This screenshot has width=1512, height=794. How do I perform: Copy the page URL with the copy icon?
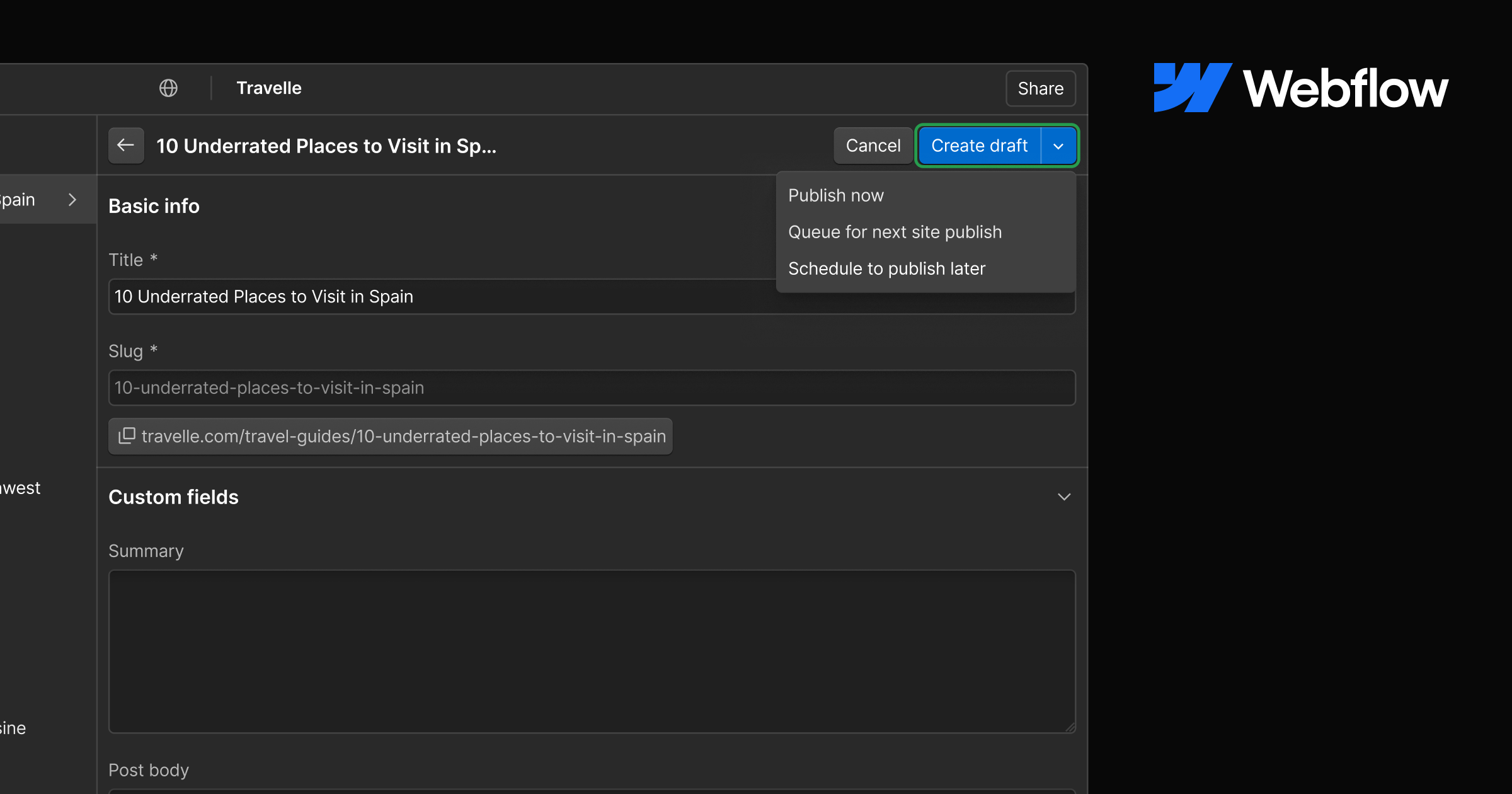coord(127,435)
